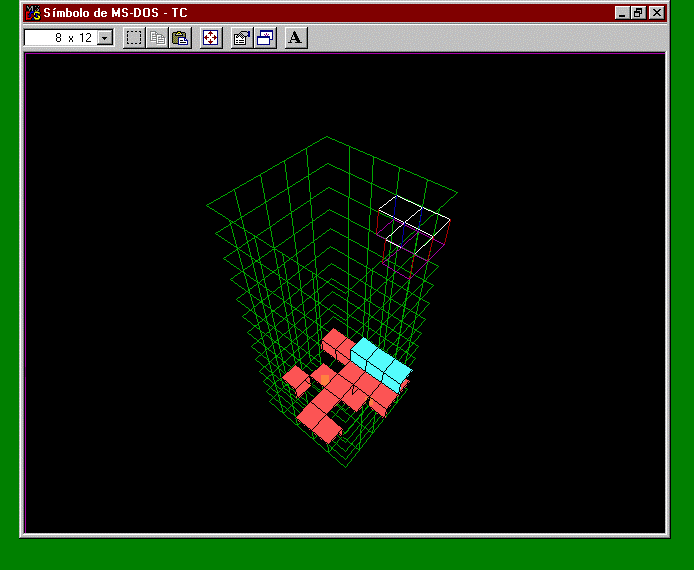
Task: Open the Properties toolbar icon
Action: coord(242,38)
